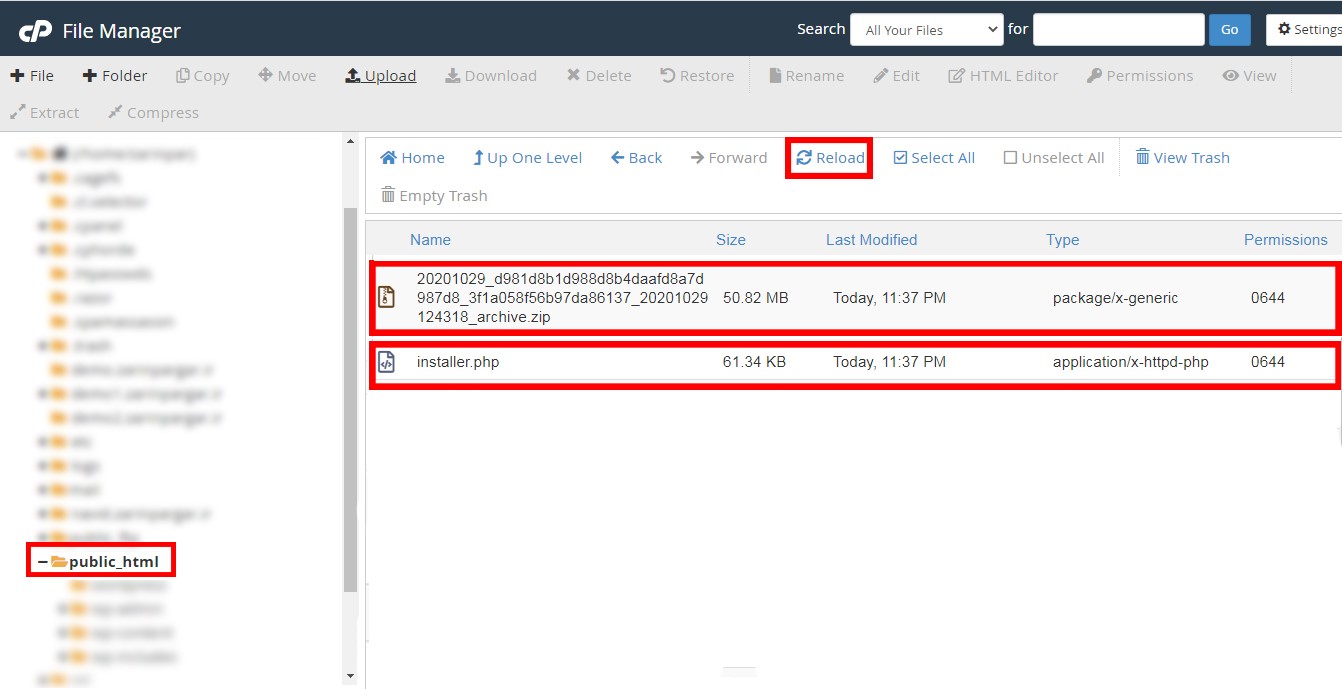Viewport: 1342px width, 689px height.
Task: Open View Trash
Action: tap(1182, 158)
